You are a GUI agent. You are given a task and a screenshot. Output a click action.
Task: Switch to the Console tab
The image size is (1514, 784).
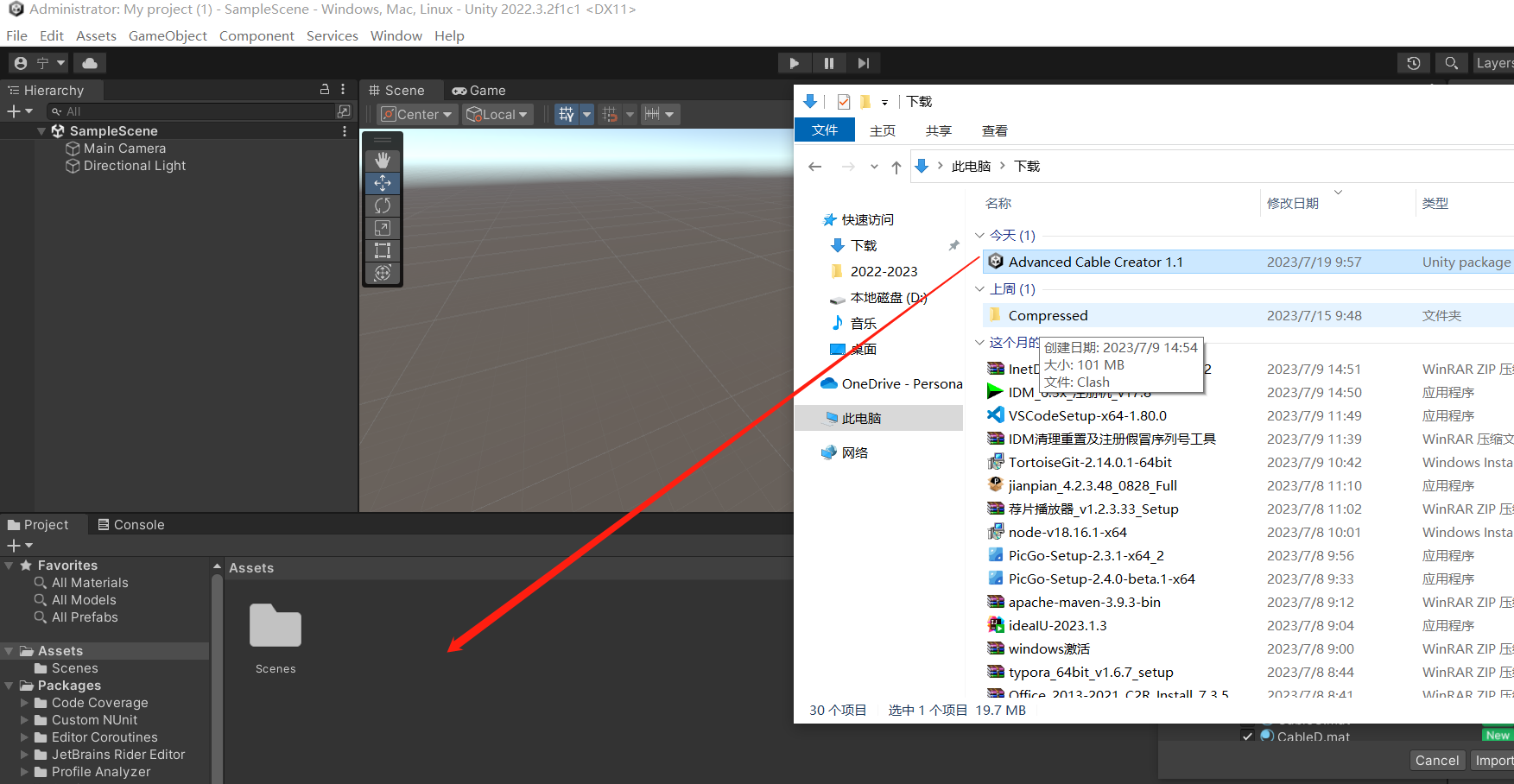point(130,525)
